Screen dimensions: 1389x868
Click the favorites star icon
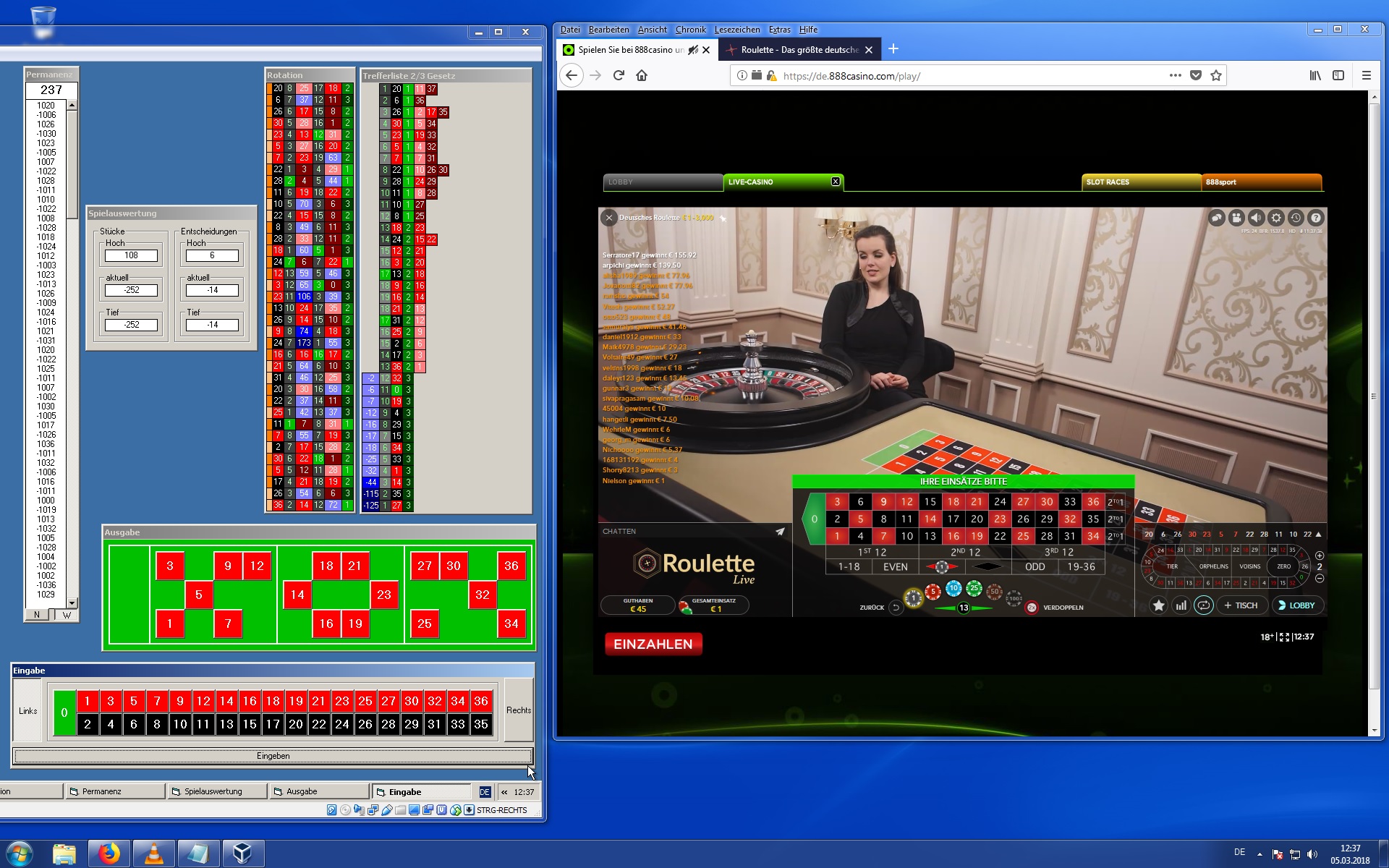pyautogui.click(x=1158, y=605)
